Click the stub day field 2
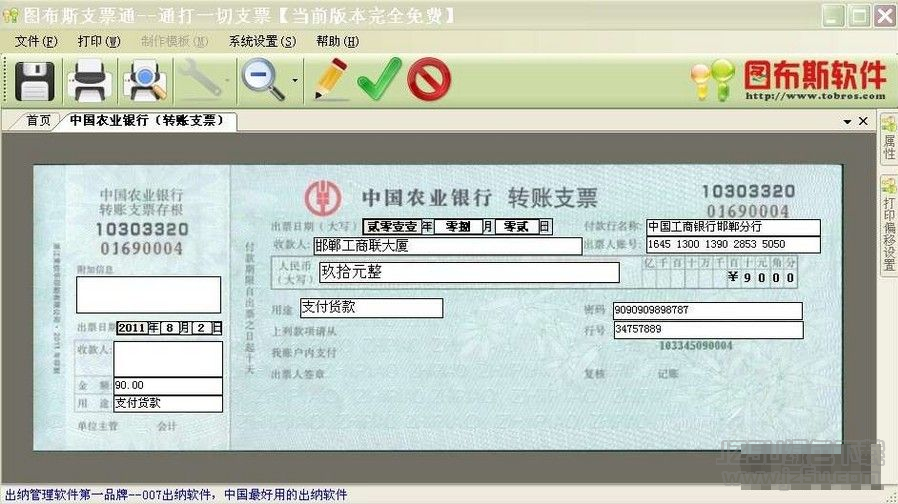This screenshot has height=504, width=898. coord(202,328)
